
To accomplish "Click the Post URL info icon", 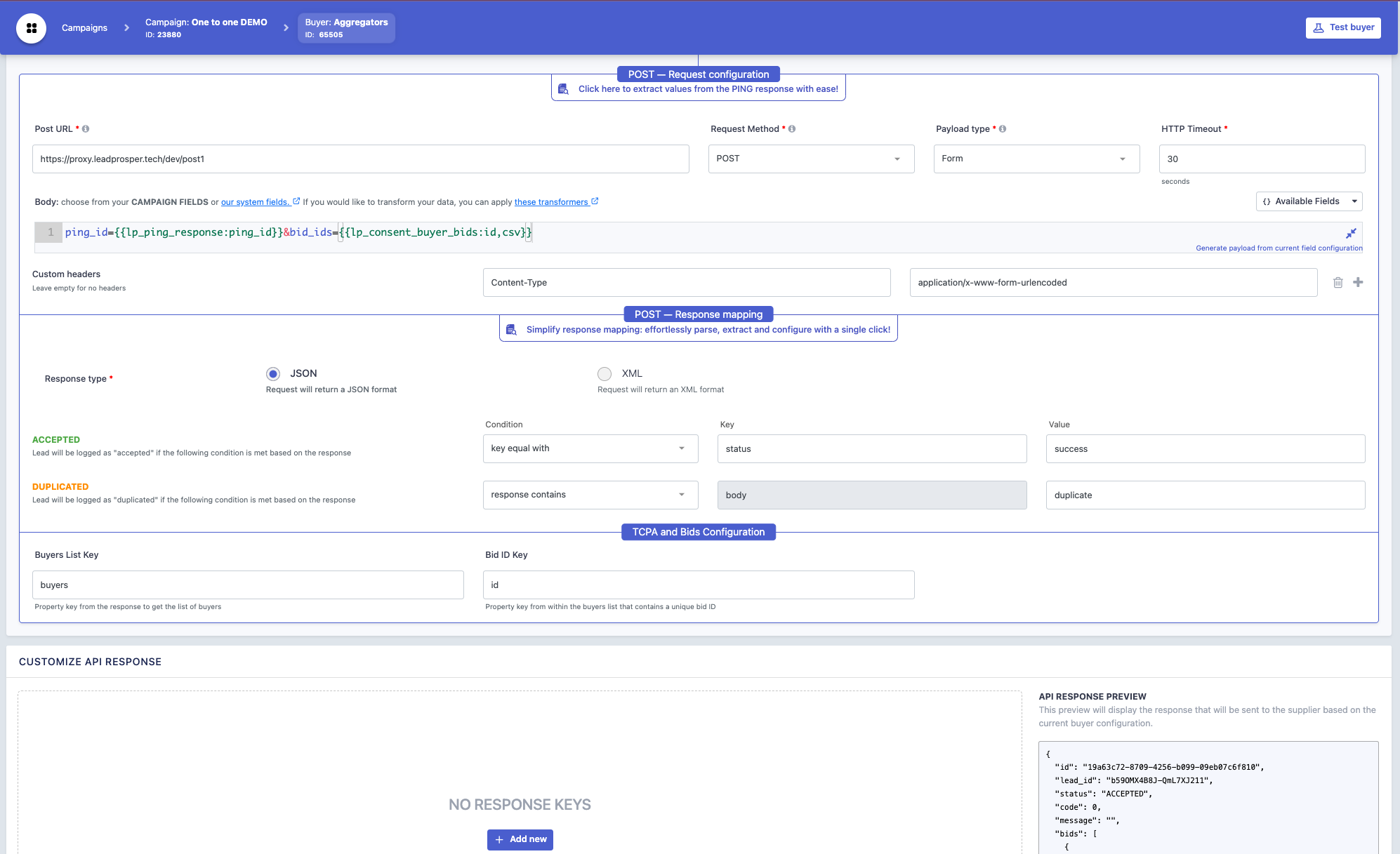I will tap(86, 129).
